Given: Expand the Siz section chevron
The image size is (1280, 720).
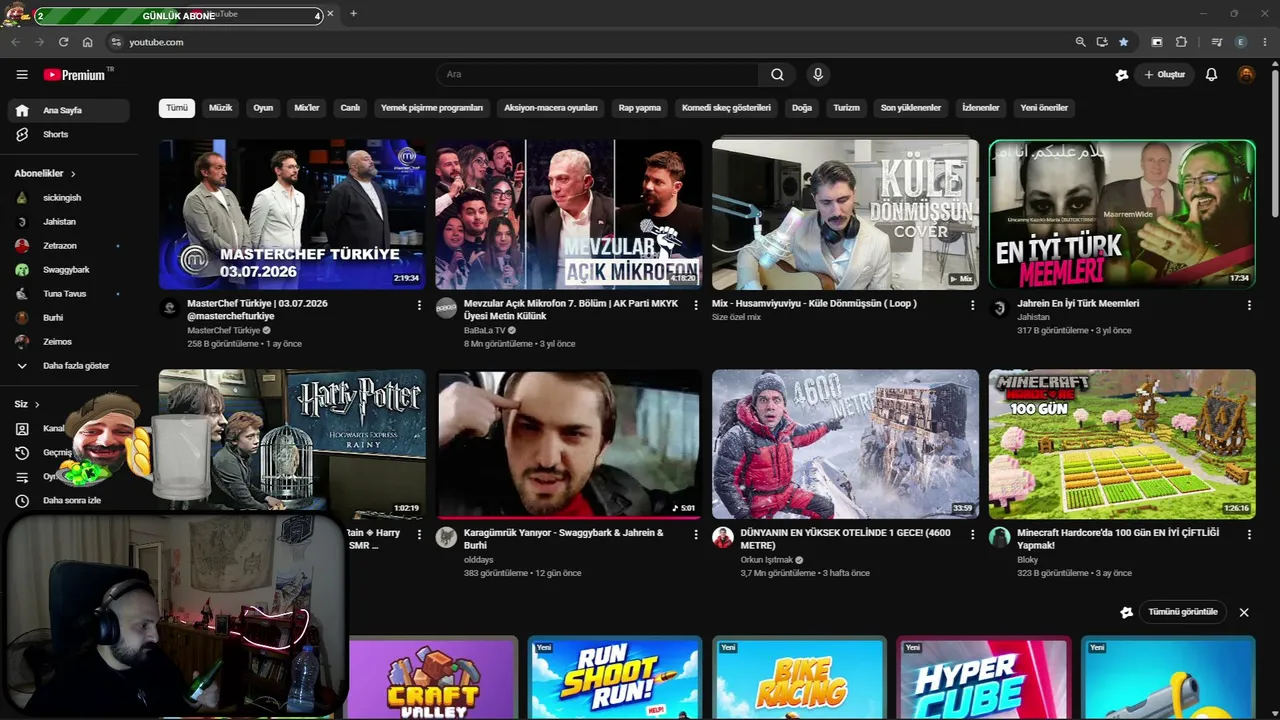Looking at the screenshot, I should (37, 405).
